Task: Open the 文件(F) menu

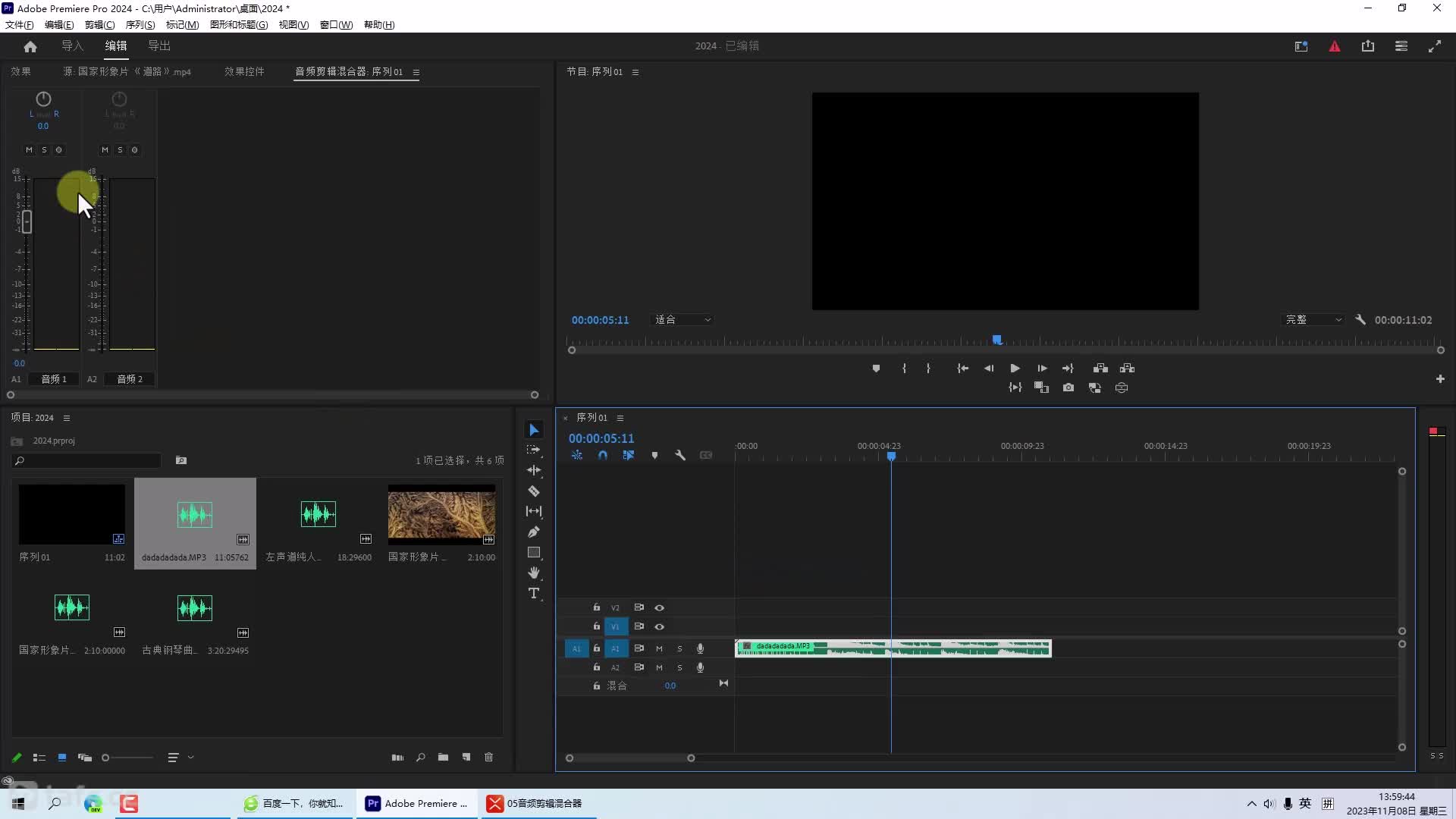Action: click(x=19, y=24)
